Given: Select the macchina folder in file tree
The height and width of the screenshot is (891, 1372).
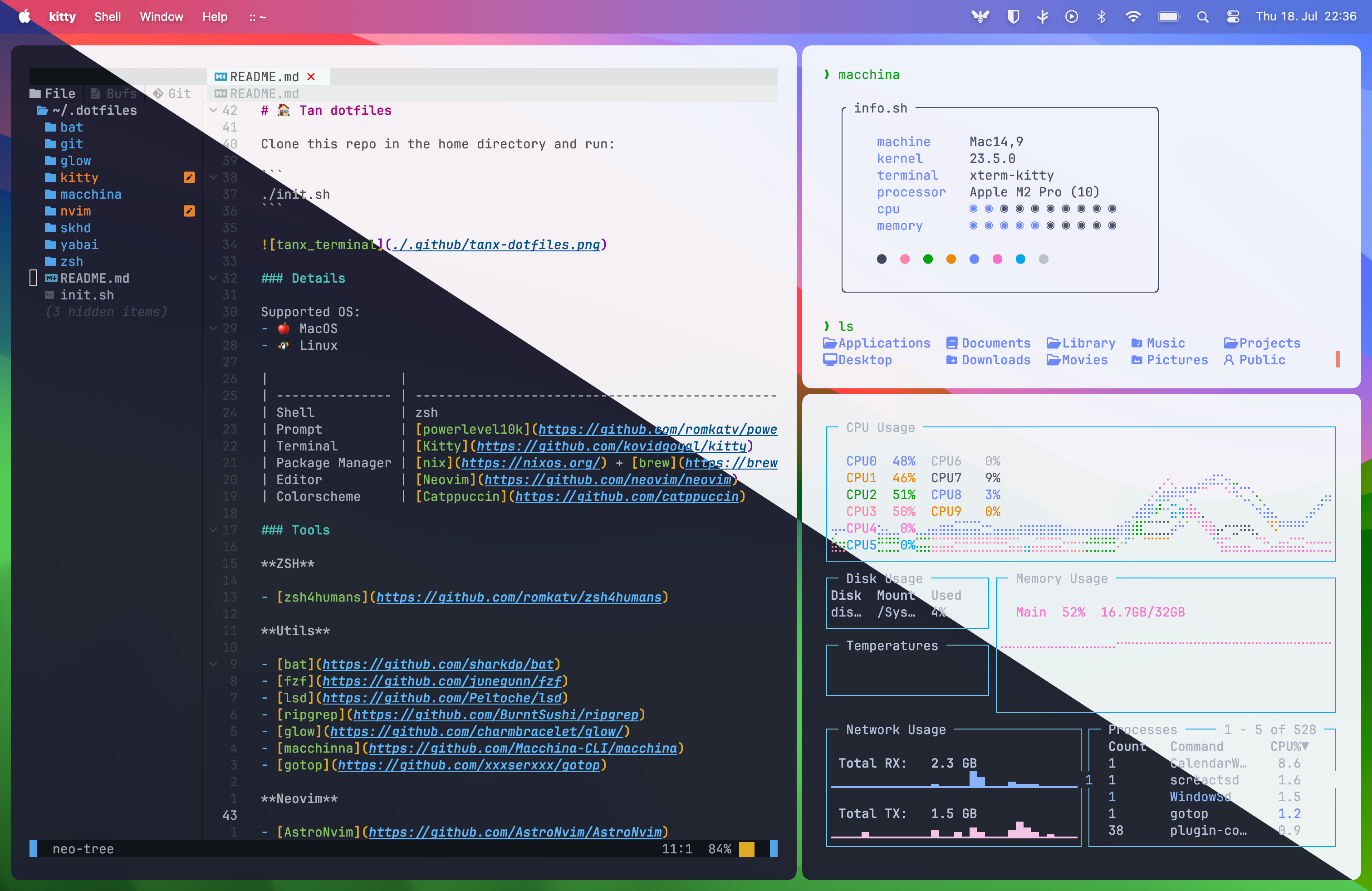Looking at the screenshot, I should coord(90,194).
